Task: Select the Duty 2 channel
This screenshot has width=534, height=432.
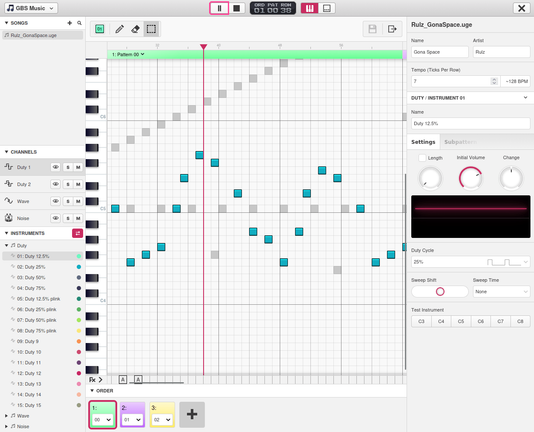Action: point(24,184)
